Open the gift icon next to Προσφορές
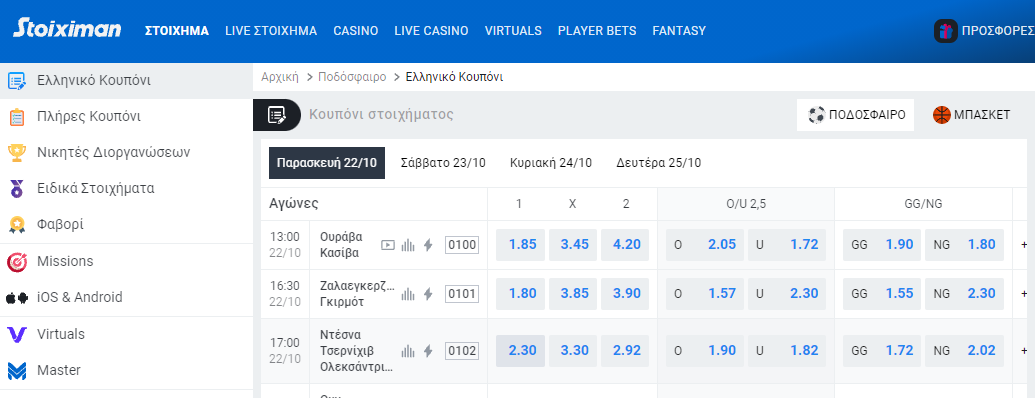 point(946,31)
